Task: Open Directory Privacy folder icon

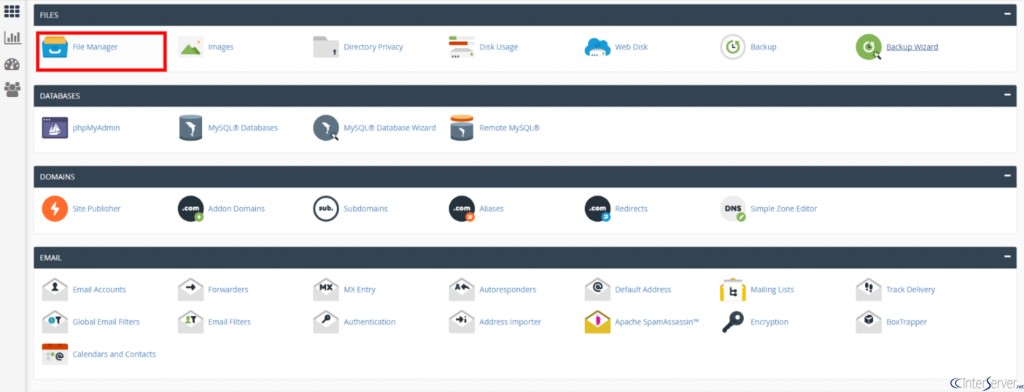Action: (x=326, y=47)
